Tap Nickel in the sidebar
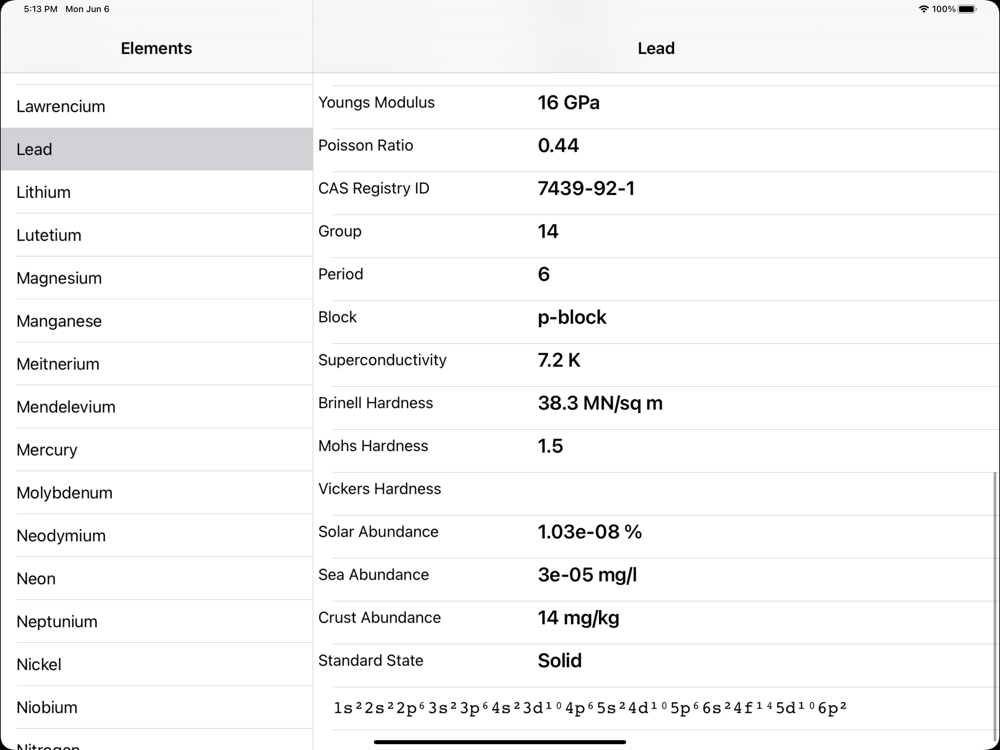The image size is (1000, 750). coord(39,665)
